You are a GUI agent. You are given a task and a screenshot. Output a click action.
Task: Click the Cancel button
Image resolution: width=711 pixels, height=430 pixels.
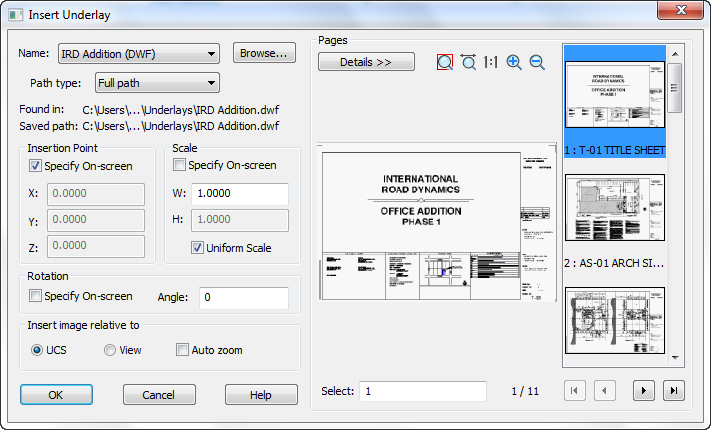point(159,395)
